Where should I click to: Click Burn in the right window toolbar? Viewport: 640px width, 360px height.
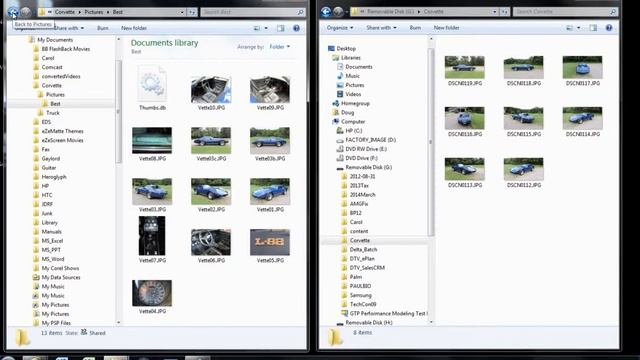pyautogui.click(x=415, y=28)
